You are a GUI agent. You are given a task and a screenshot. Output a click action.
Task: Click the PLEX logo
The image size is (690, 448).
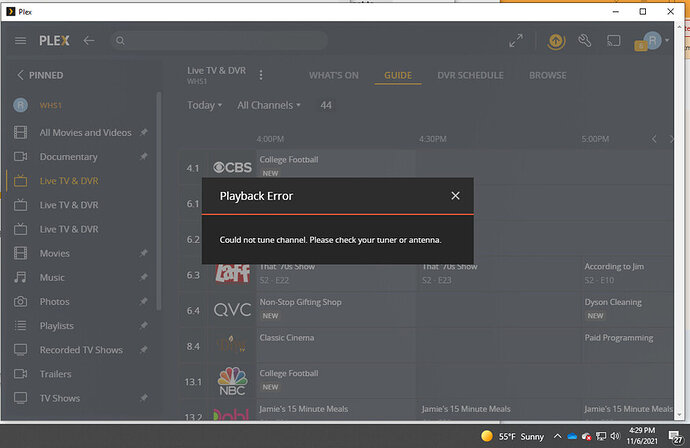[54, 41]
